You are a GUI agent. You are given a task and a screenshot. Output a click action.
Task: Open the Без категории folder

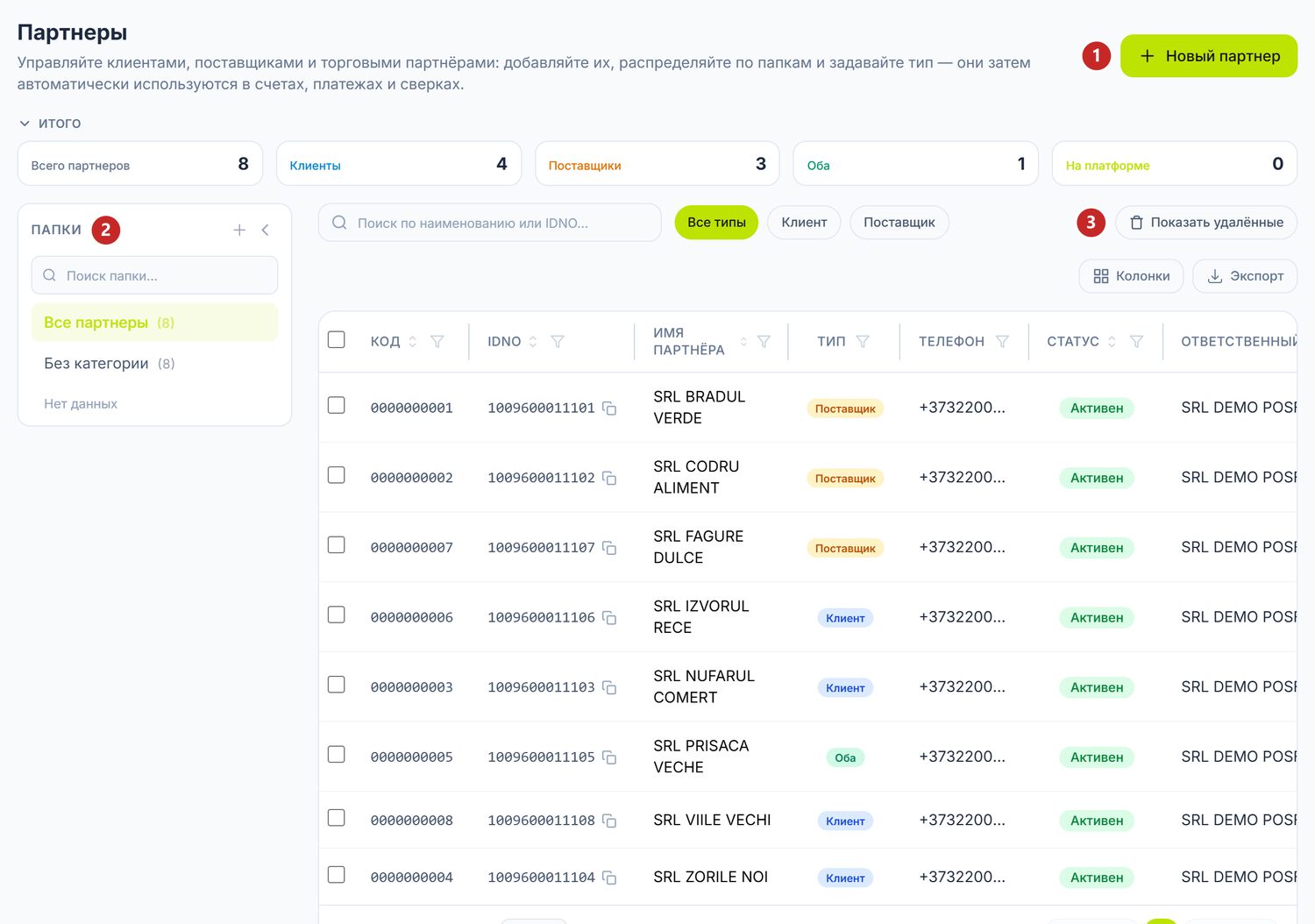[154, 364]
